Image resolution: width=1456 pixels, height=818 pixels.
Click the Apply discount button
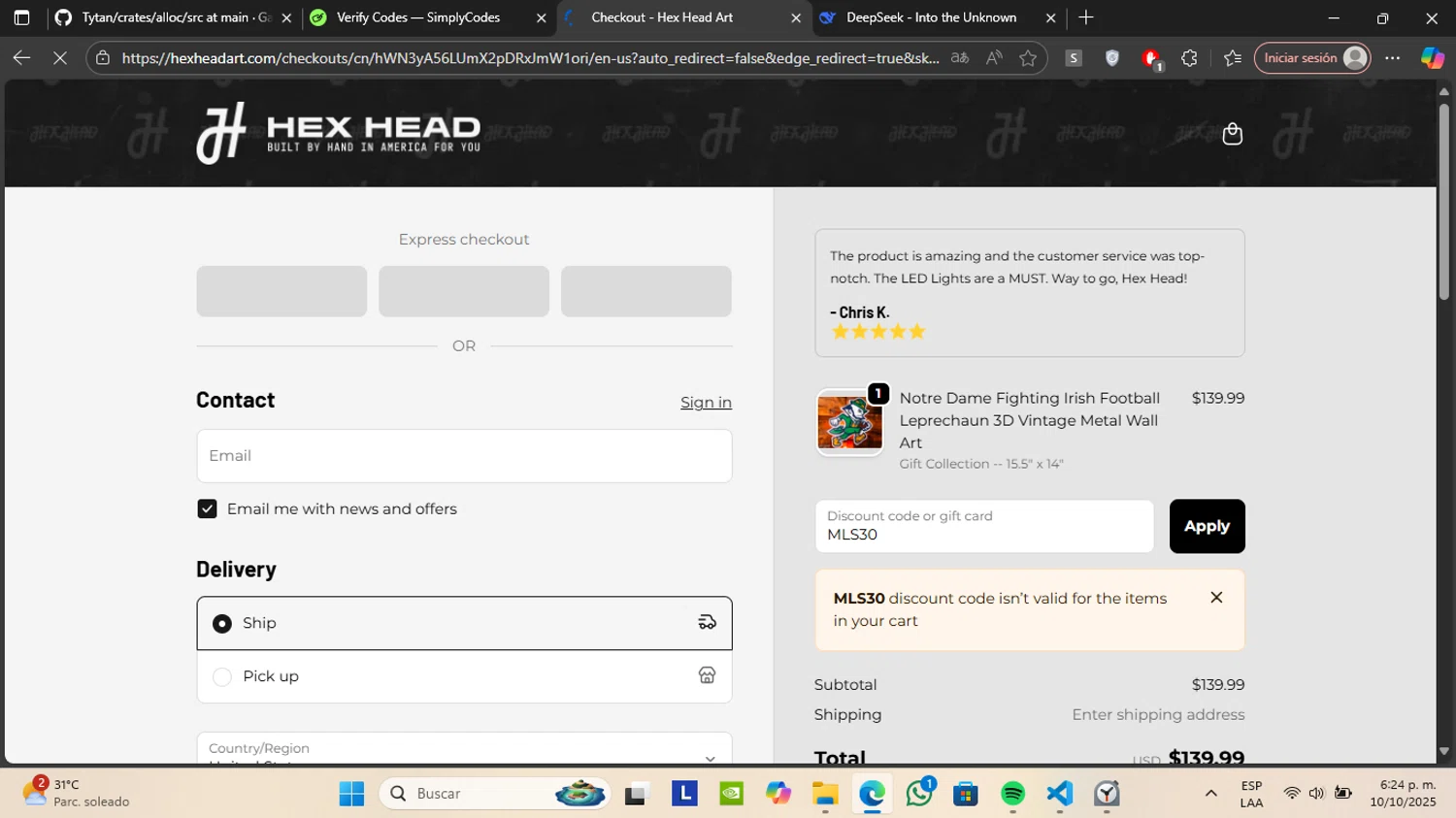click(x=1207, y=526)
